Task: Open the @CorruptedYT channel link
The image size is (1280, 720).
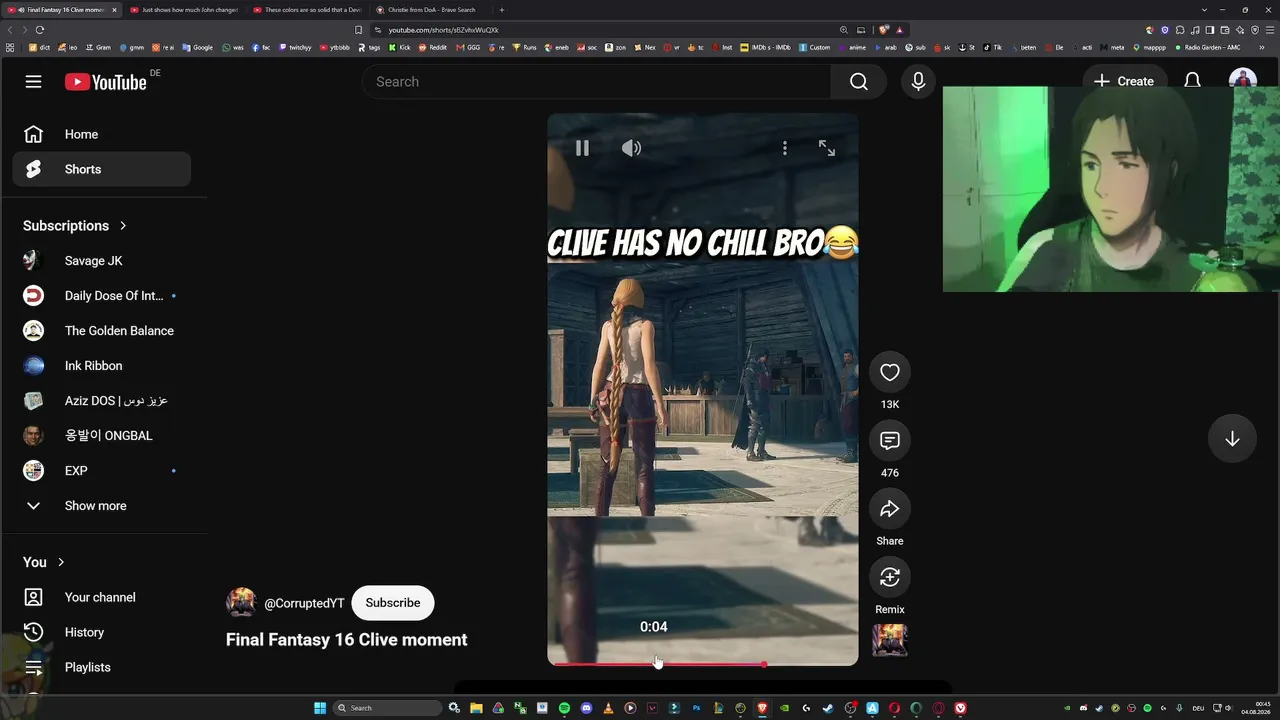Action: coord(304,604)
